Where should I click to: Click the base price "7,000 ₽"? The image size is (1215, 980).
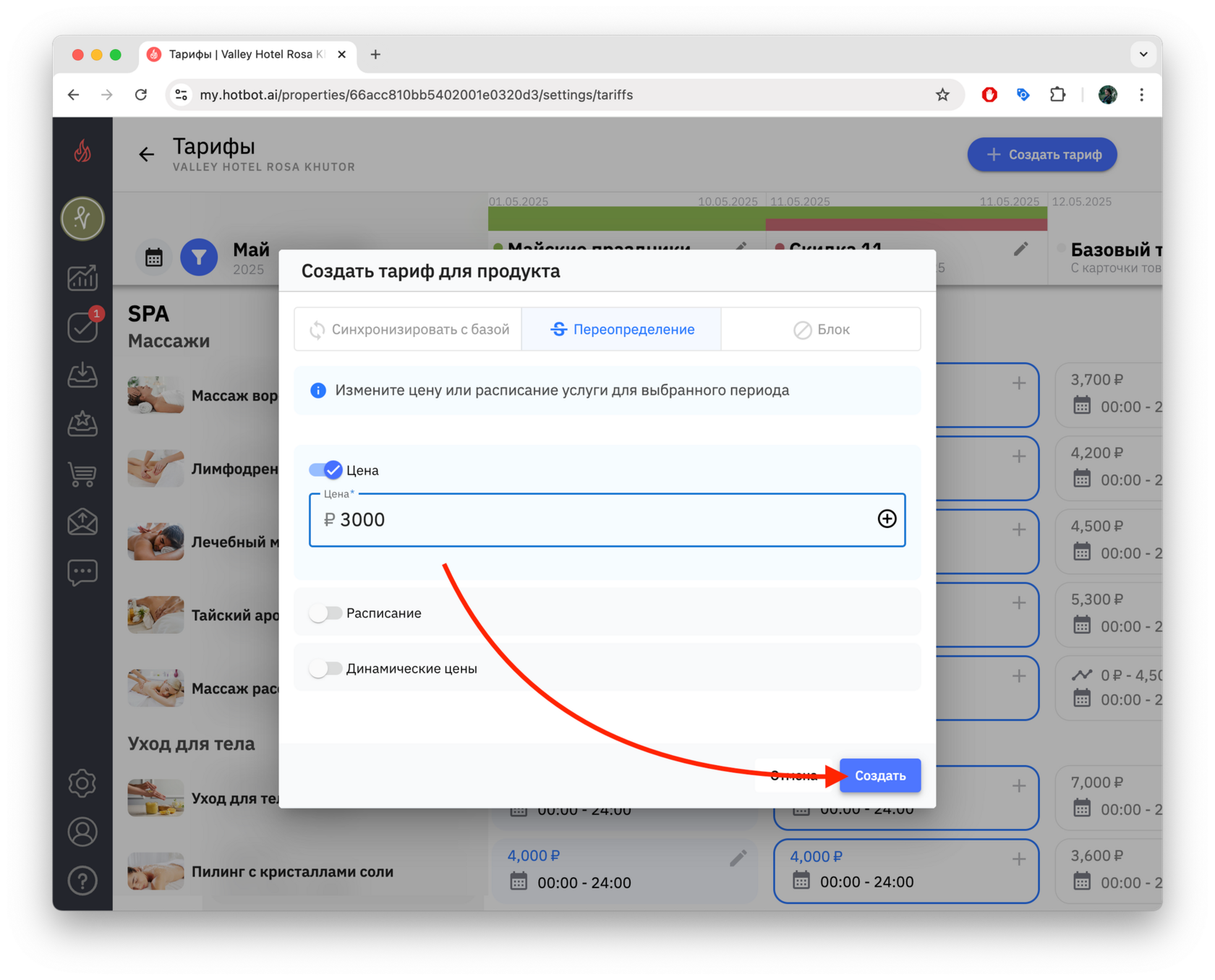[1097, 782]
